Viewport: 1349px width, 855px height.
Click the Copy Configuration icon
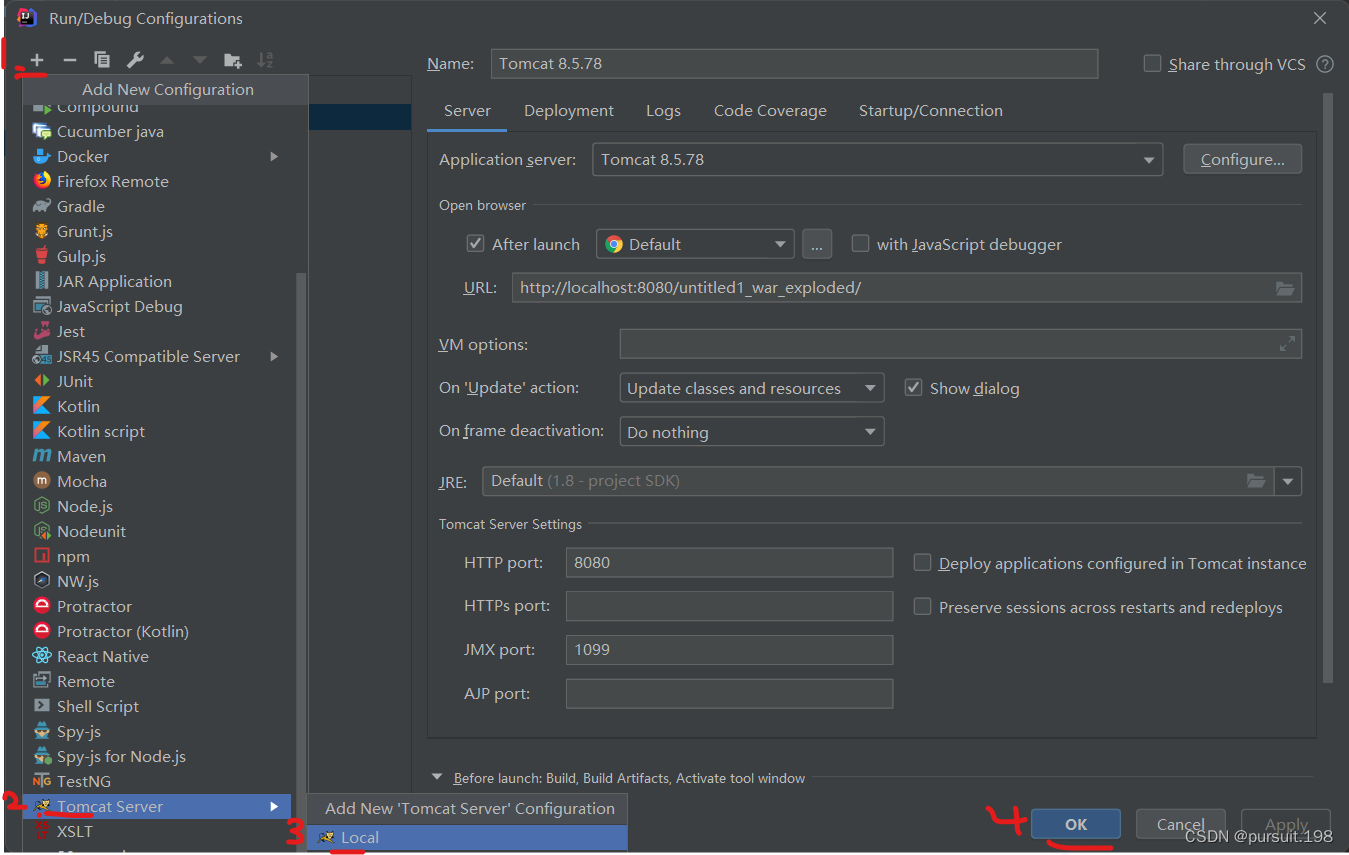[x=102, y=60]
